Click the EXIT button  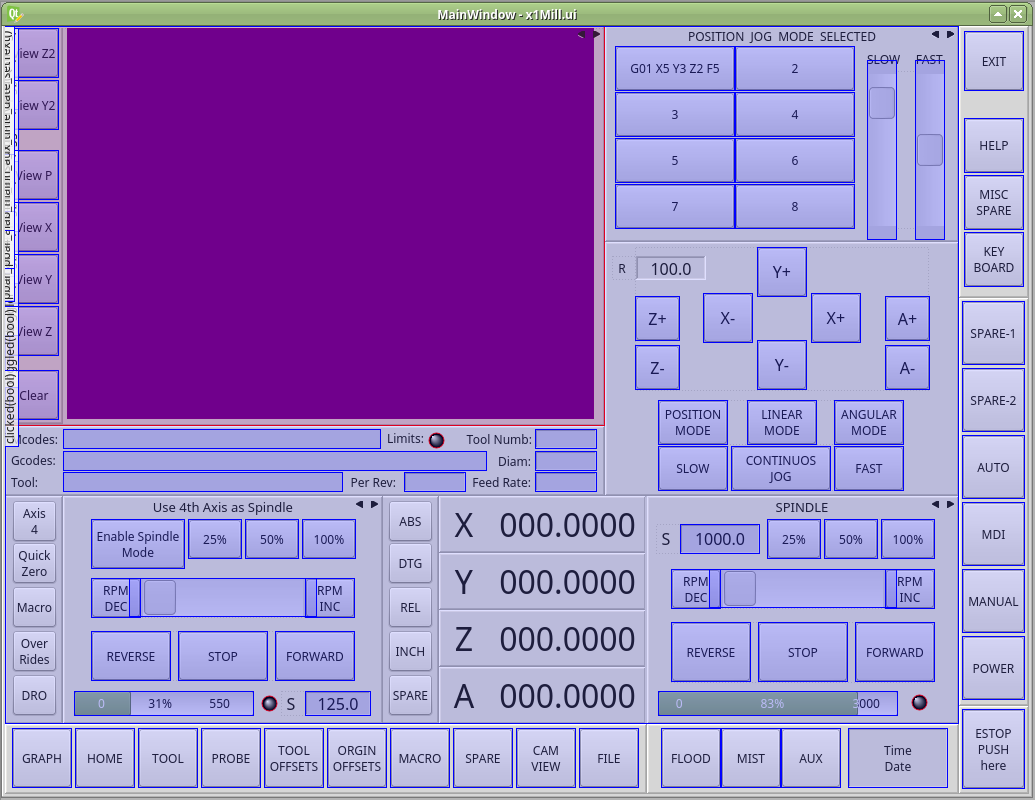pyautogui.click(x=993, y=61)
